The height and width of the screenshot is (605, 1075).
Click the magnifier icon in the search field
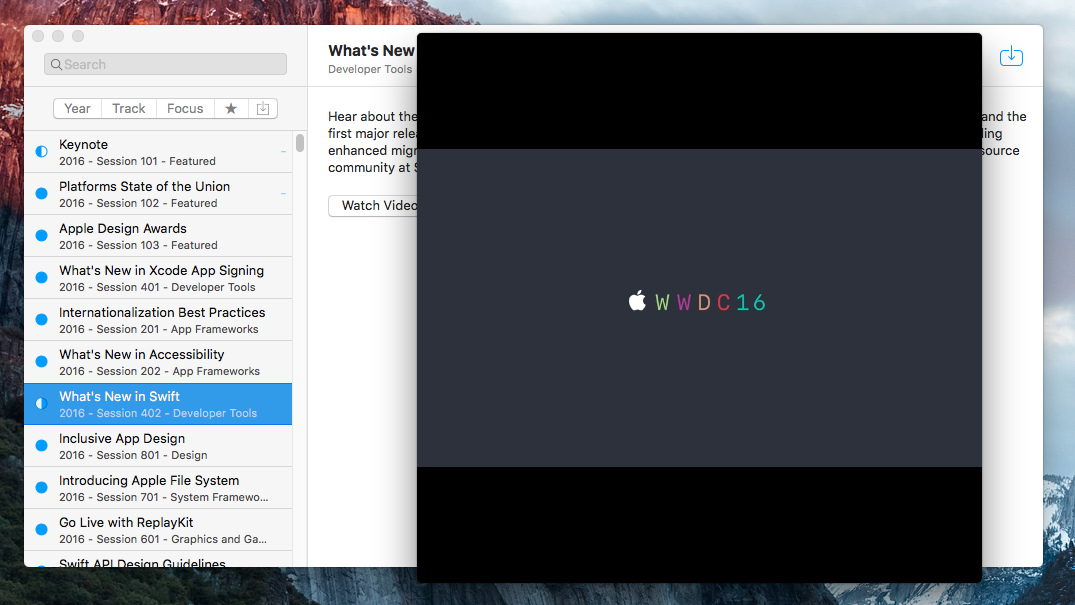(56, 65)
